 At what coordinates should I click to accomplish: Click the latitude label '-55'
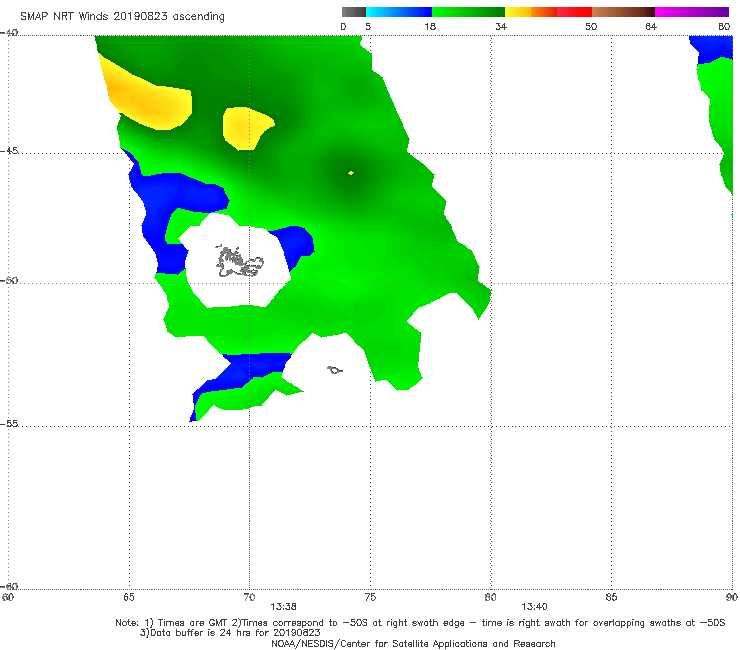[x=9, y=423]
